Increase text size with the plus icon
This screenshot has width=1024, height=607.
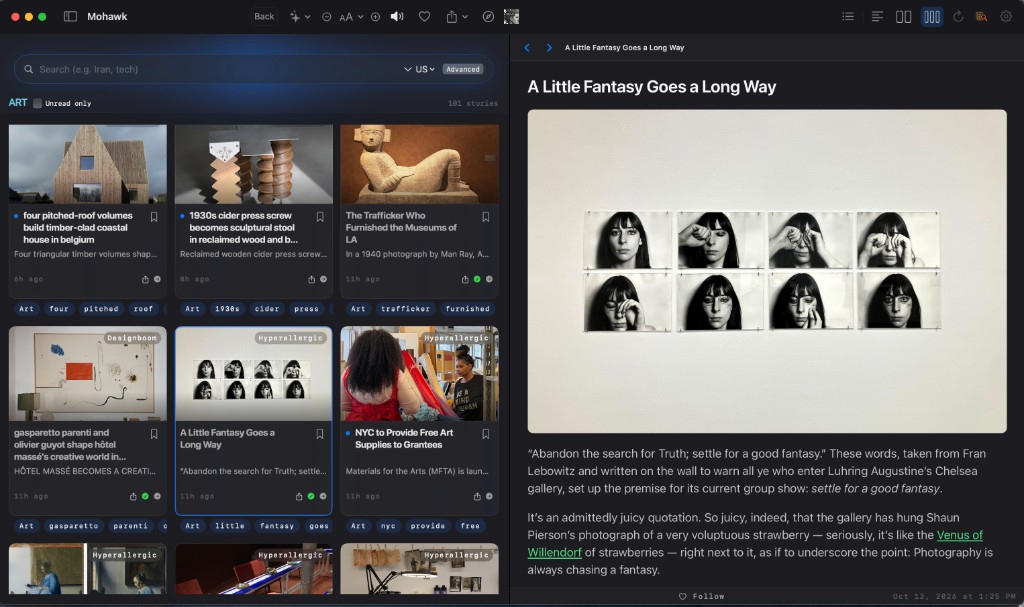tap(376, 17)
